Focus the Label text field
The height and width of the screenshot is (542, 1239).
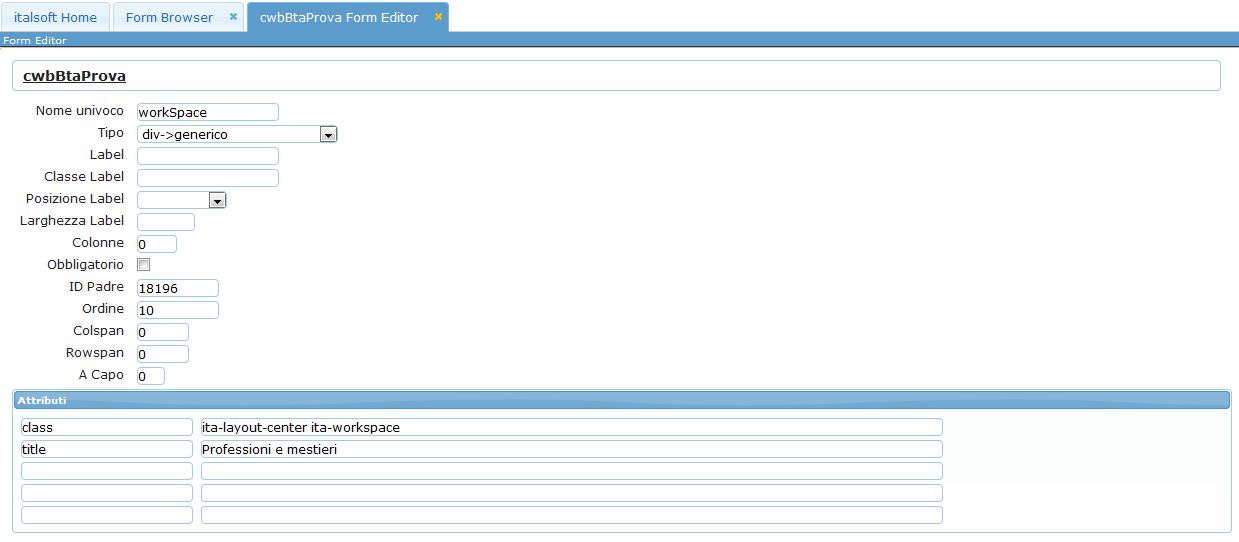coord(207,156)
